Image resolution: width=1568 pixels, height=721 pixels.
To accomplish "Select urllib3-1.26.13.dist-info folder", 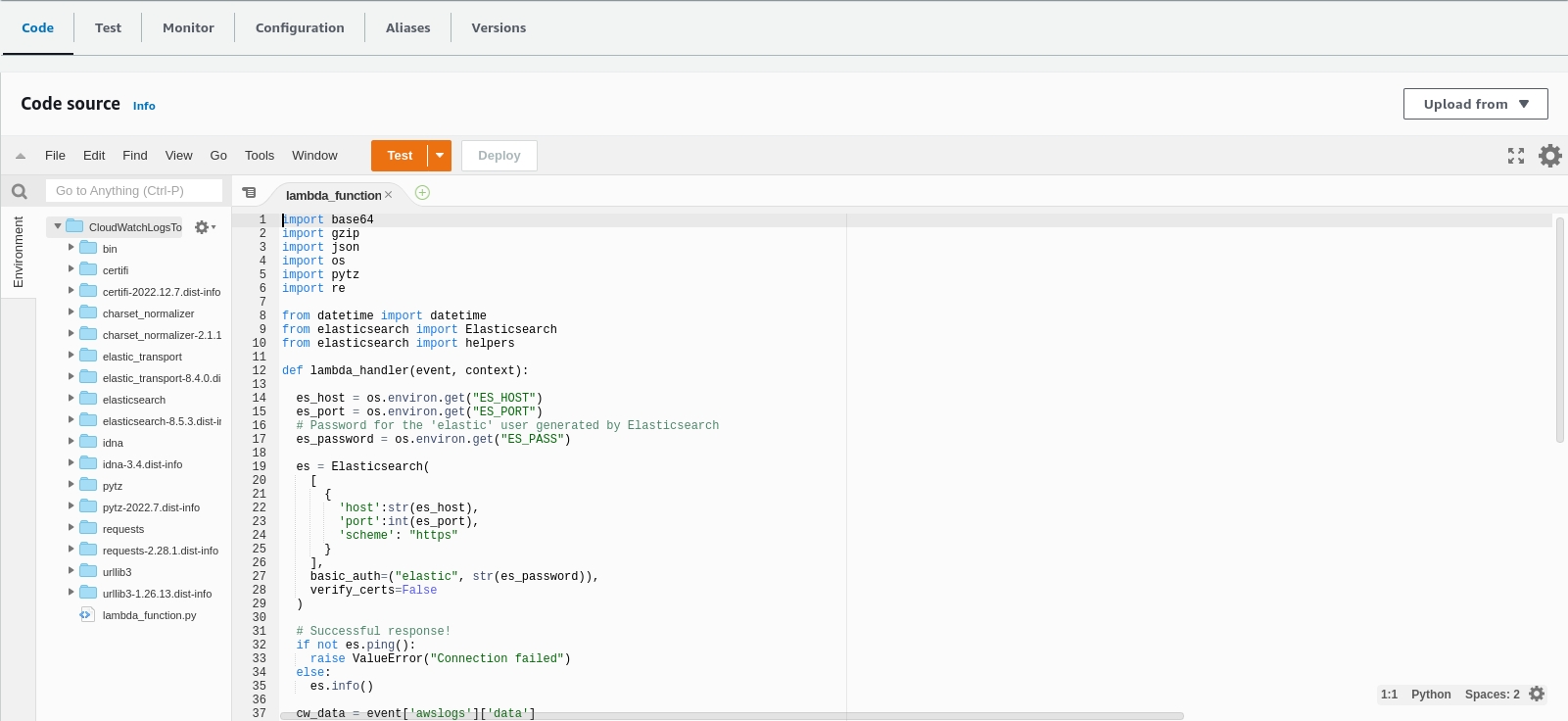I will point(157,594).
